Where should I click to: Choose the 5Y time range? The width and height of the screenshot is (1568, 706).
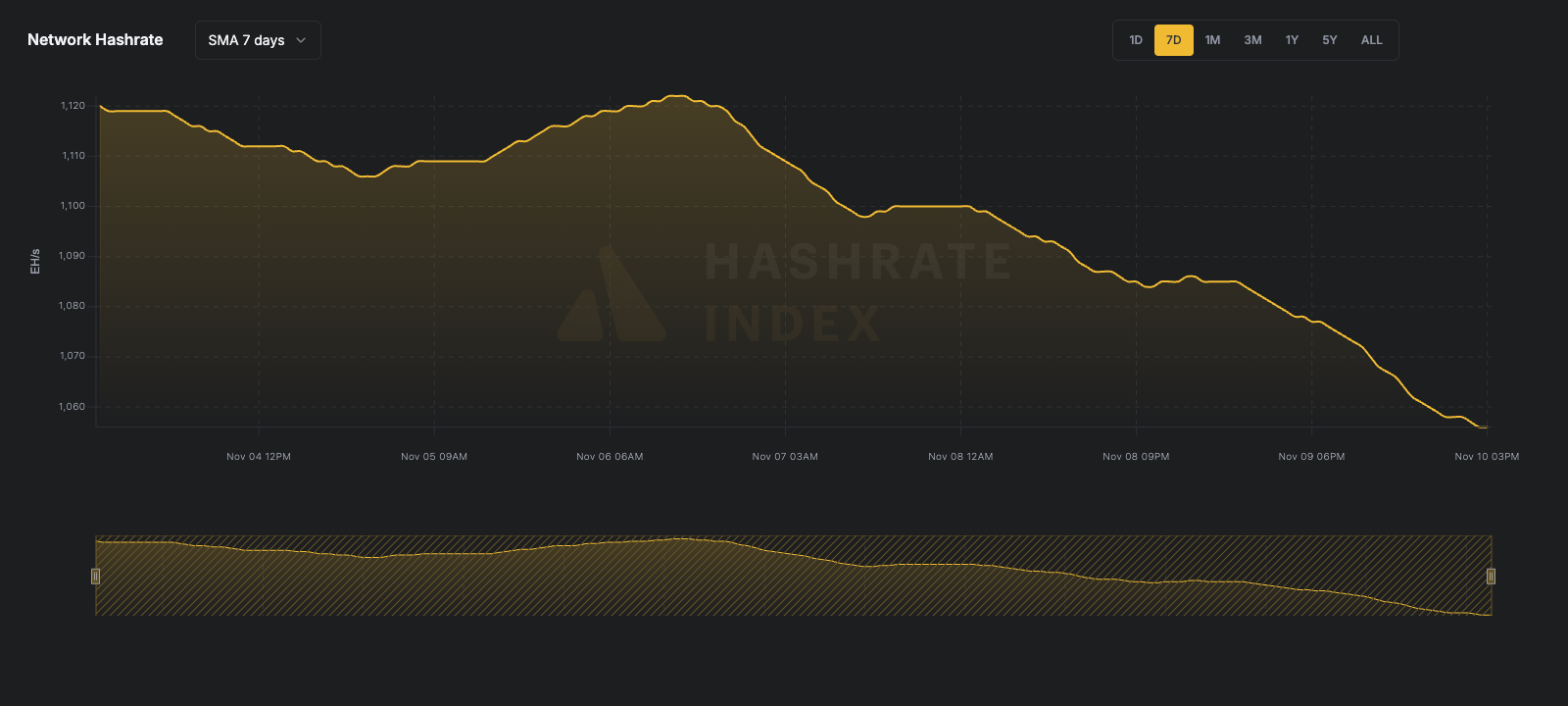(x=1329, y=40)
